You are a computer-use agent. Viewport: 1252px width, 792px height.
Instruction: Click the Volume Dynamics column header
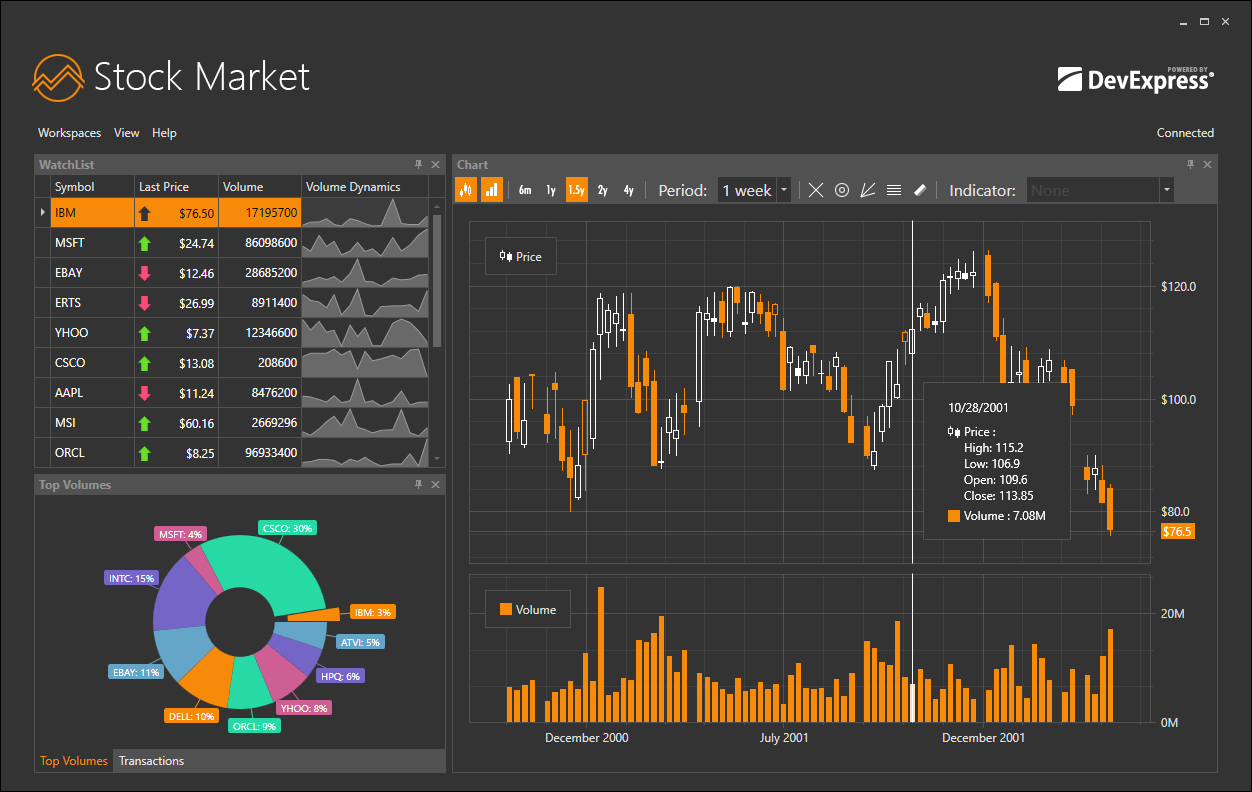pos(365,187)
